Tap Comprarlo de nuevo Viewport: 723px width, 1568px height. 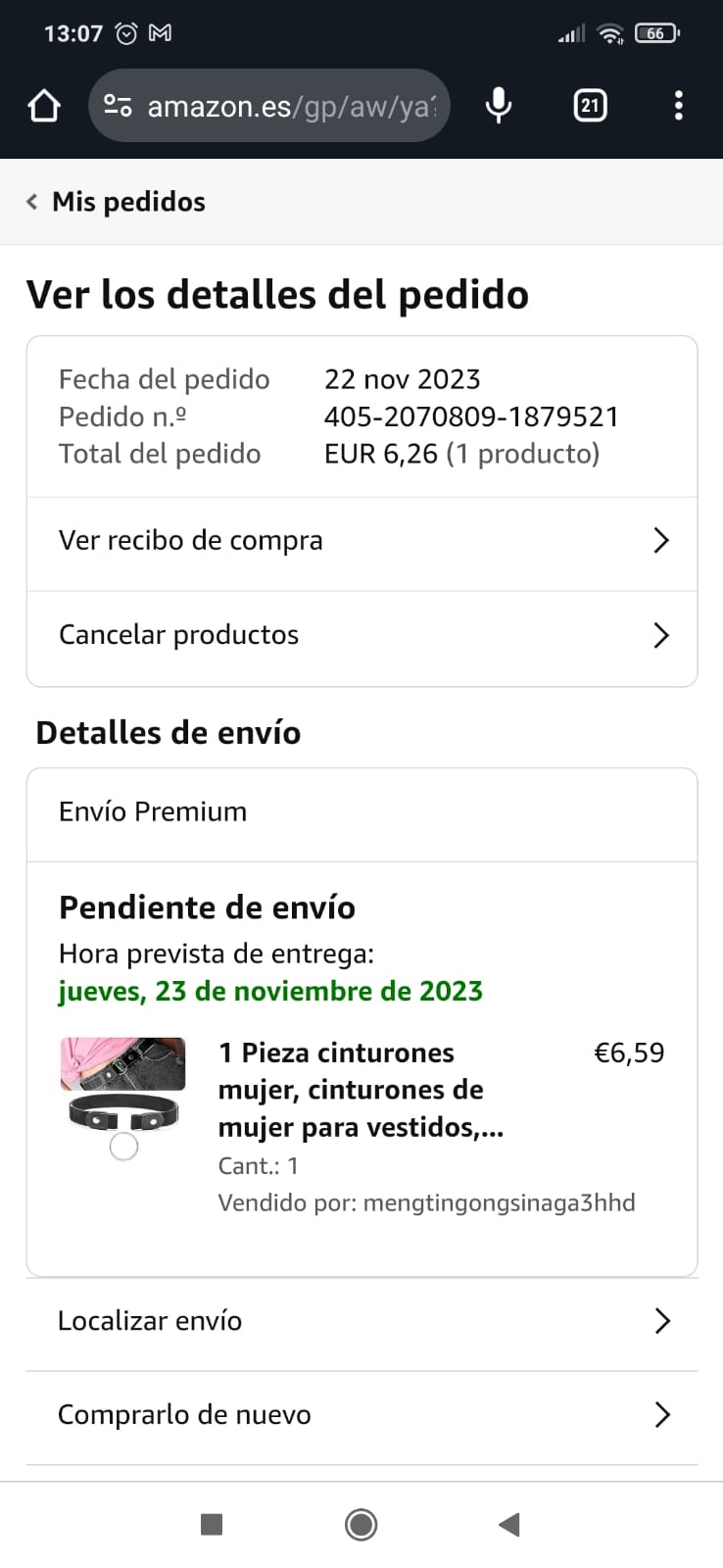[x=184, y=1415]
